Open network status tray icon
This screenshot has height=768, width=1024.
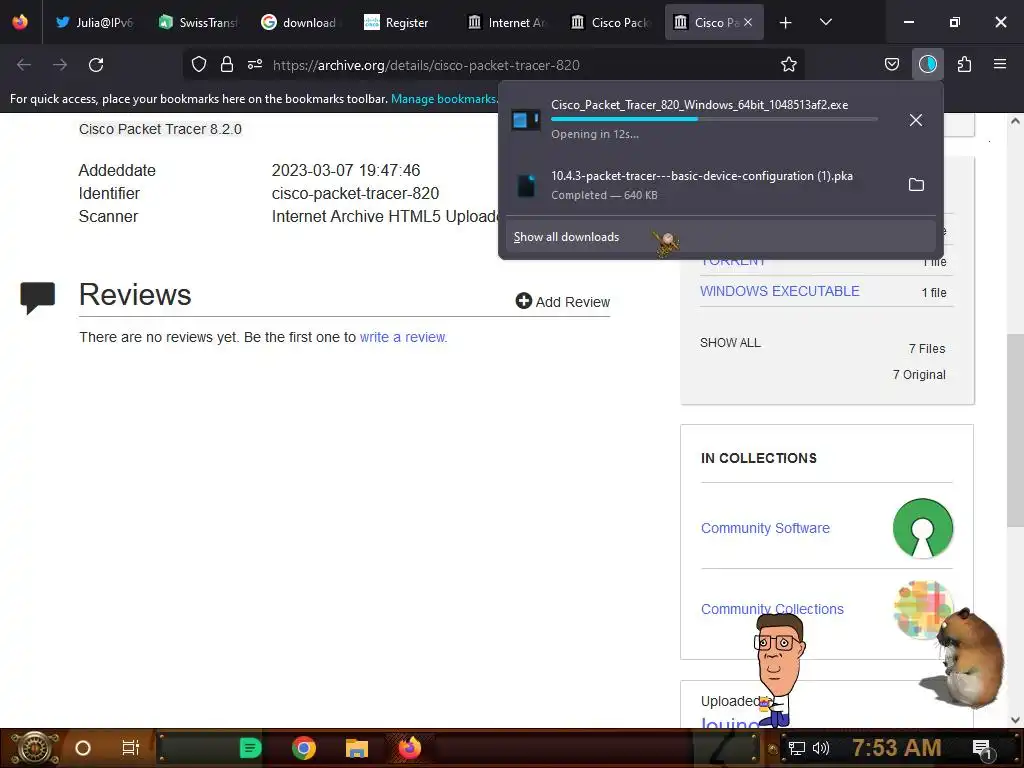coord(797,748)
